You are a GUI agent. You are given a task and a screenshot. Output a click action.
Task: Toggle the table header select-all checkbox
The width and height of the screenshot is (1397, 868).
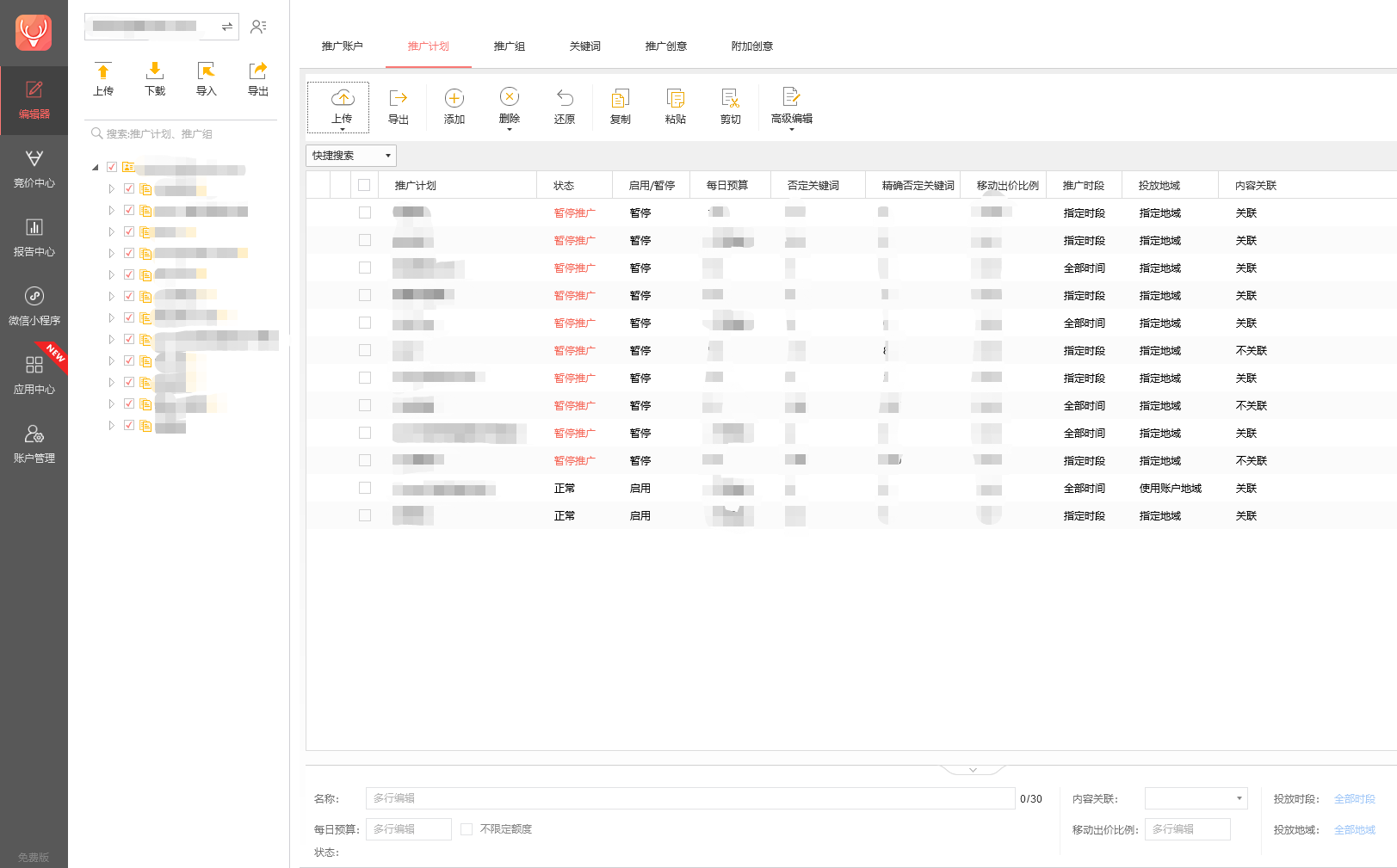[364, 185]
